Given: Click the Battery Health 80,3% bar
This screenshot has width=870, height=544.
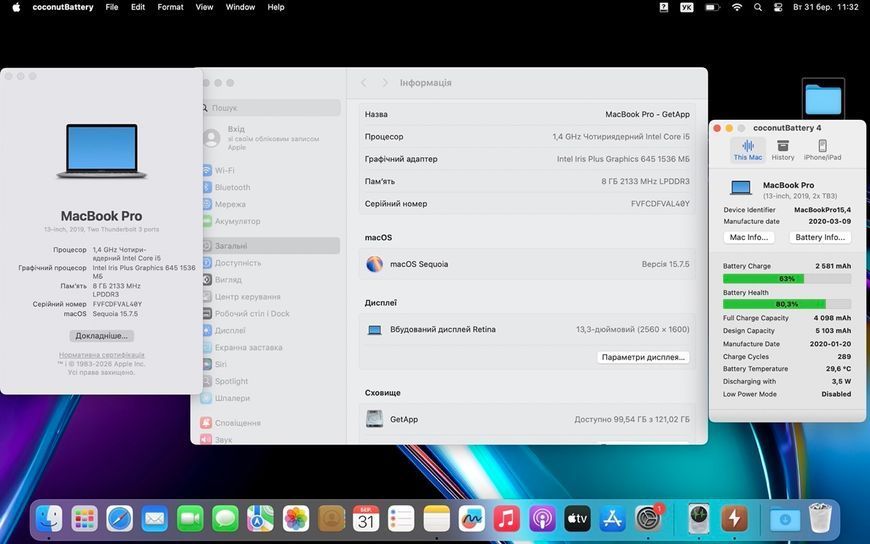Looking at the screenshot, I should [787, 304].
